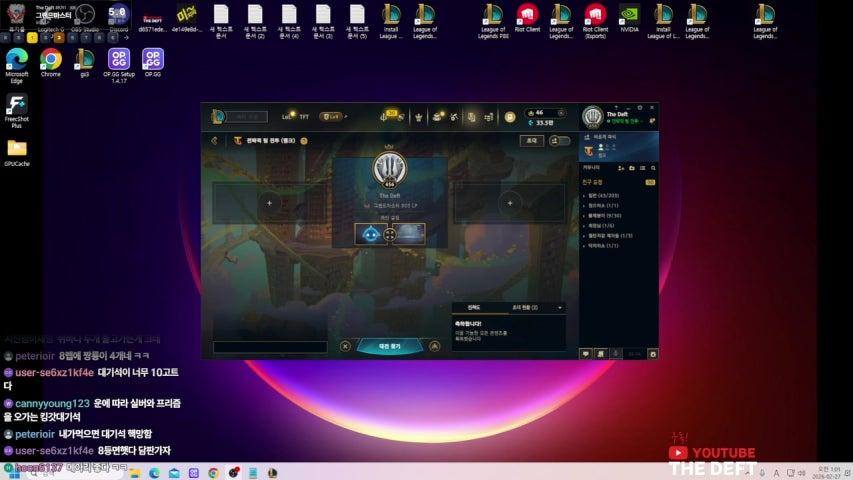Click the League of Legends logo in client
Image resolution: width=853 pixels, height=480 pixels.
click(218, 116)
